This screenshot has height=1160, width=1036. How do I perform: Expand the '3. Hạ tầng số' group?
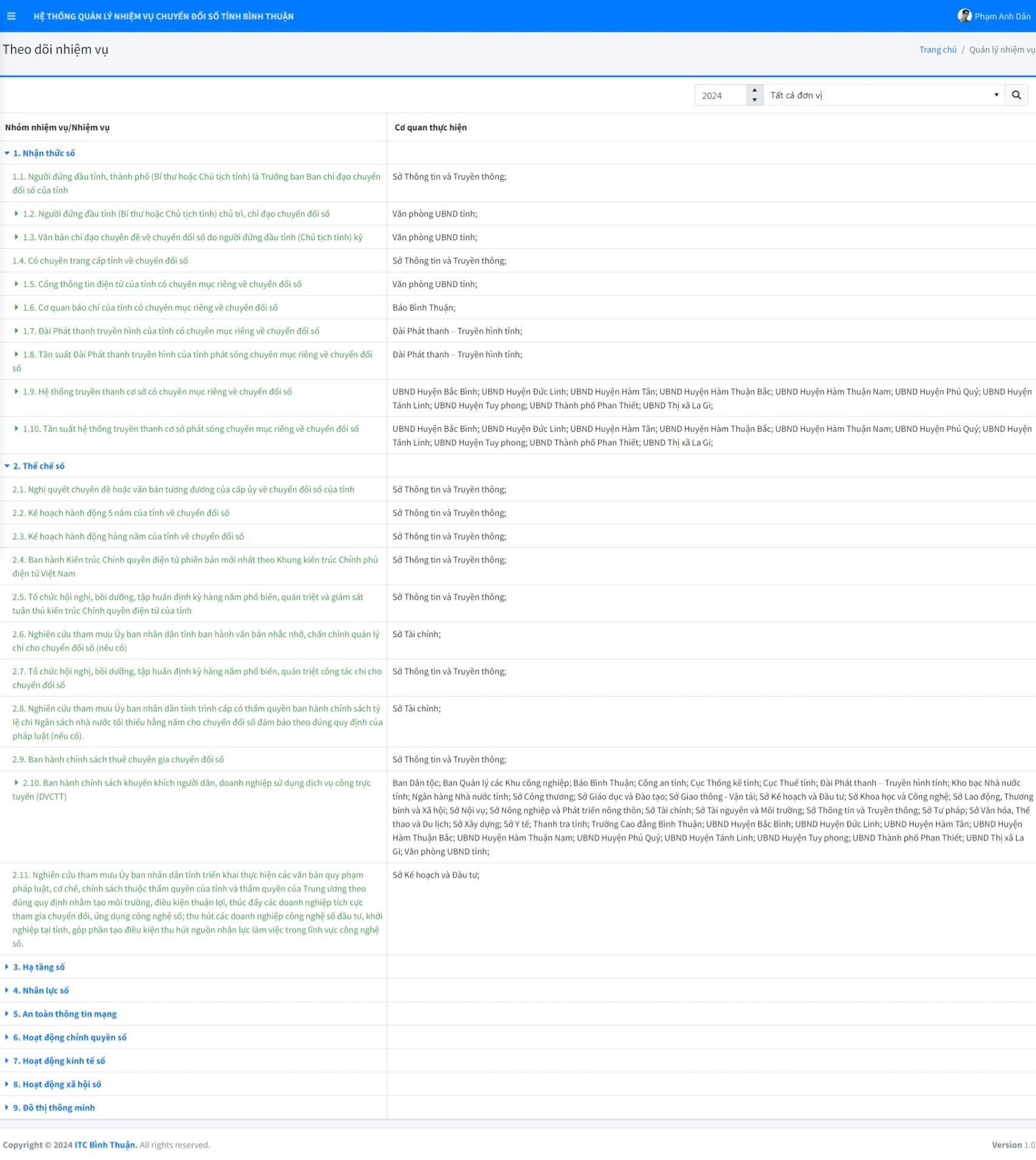click(7, 966)
